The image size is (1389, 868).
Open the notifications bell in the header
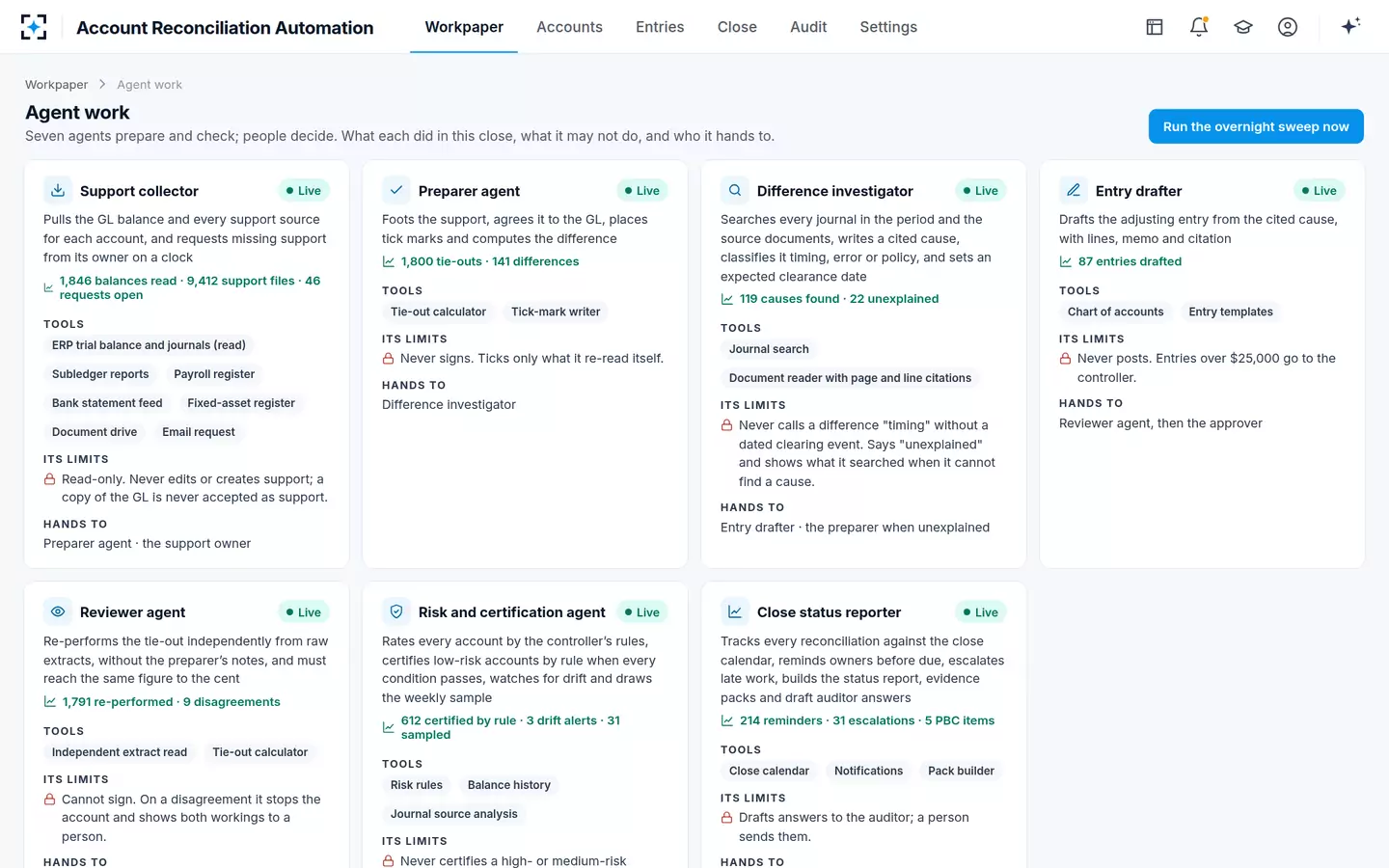coord(1199,27)
